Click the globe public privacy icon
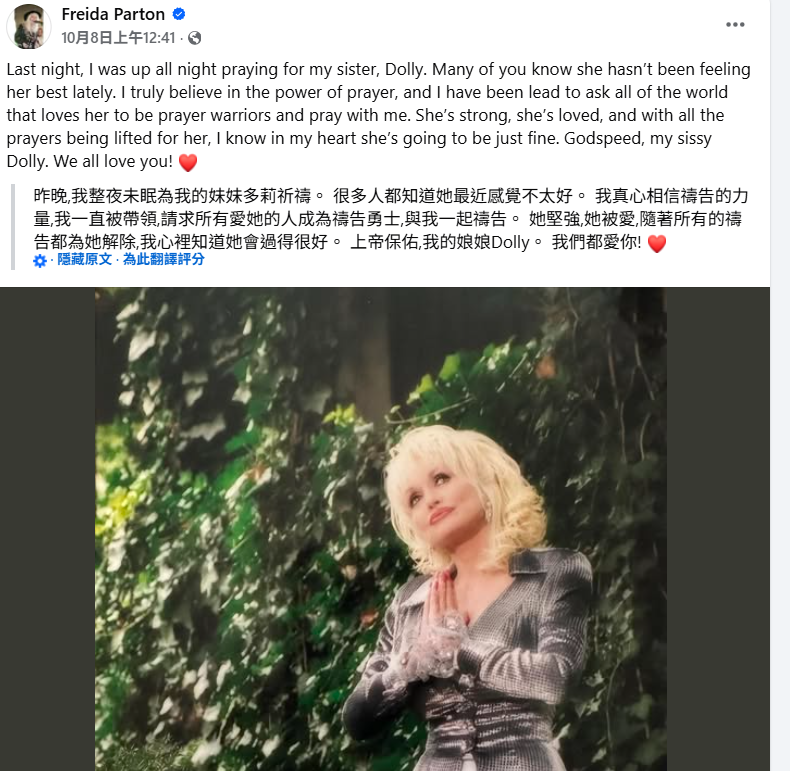 194,38
